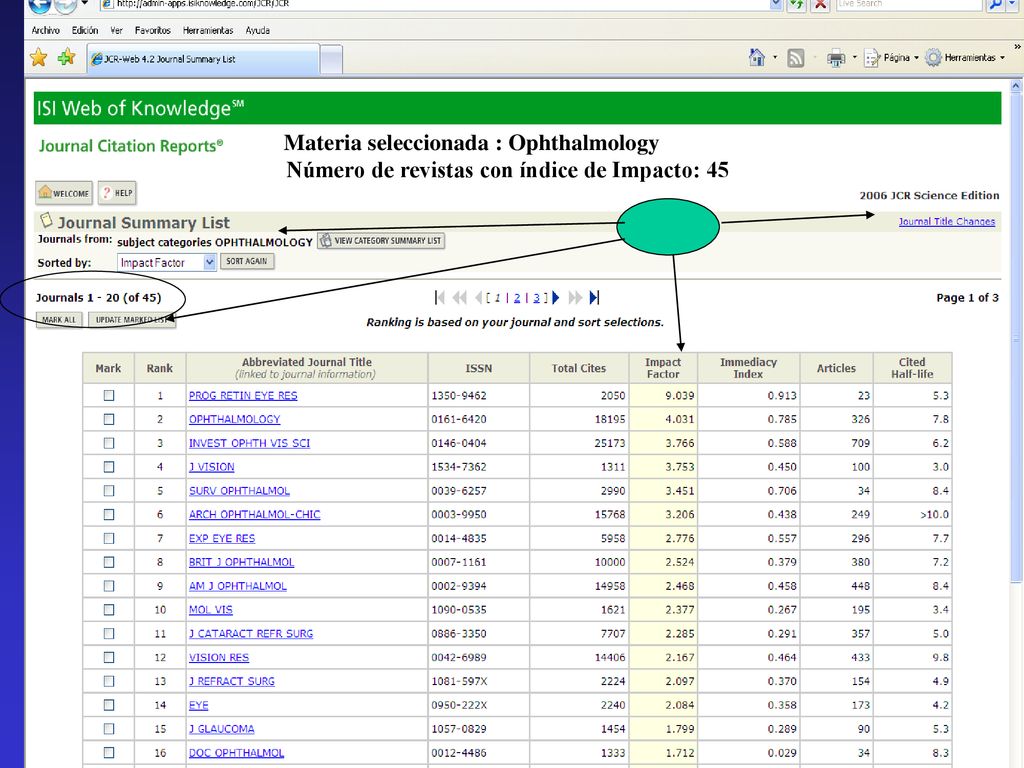Click the HELP button
The width and height of the screenshot is (1024, 768).
pyautogui.click(x=117, y=193)
